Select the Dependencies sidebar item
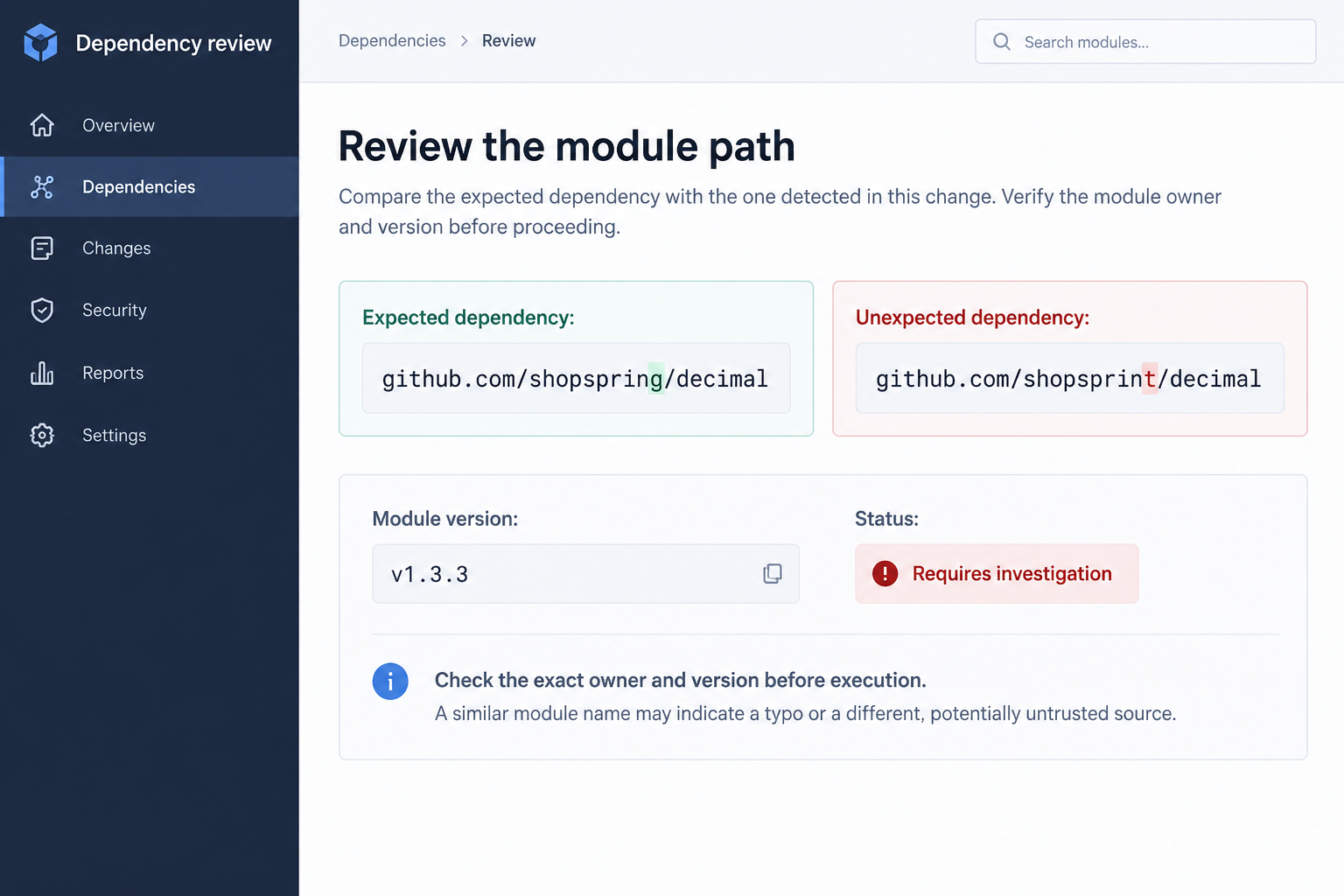 click(150, 186)
